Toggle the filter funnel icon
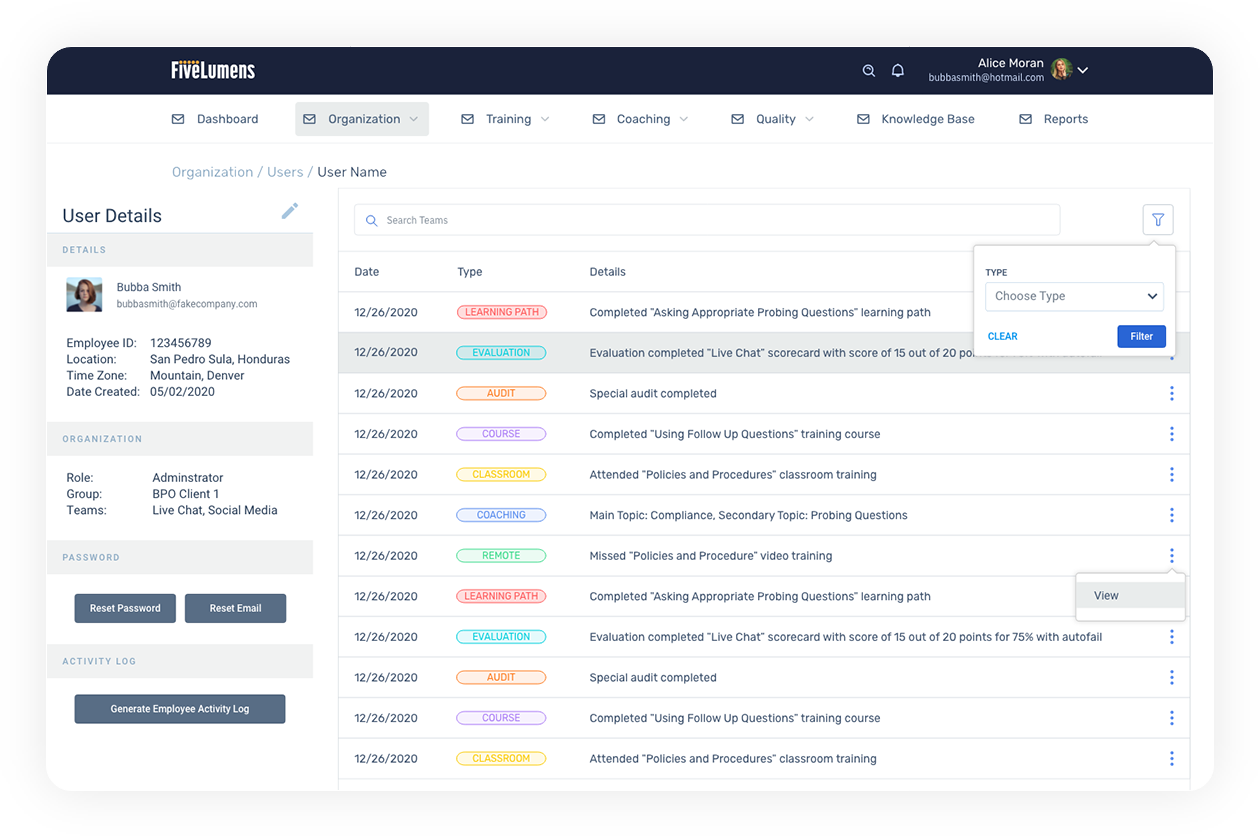Viewport: 1260px width, 836px height. click(1158, 220)
